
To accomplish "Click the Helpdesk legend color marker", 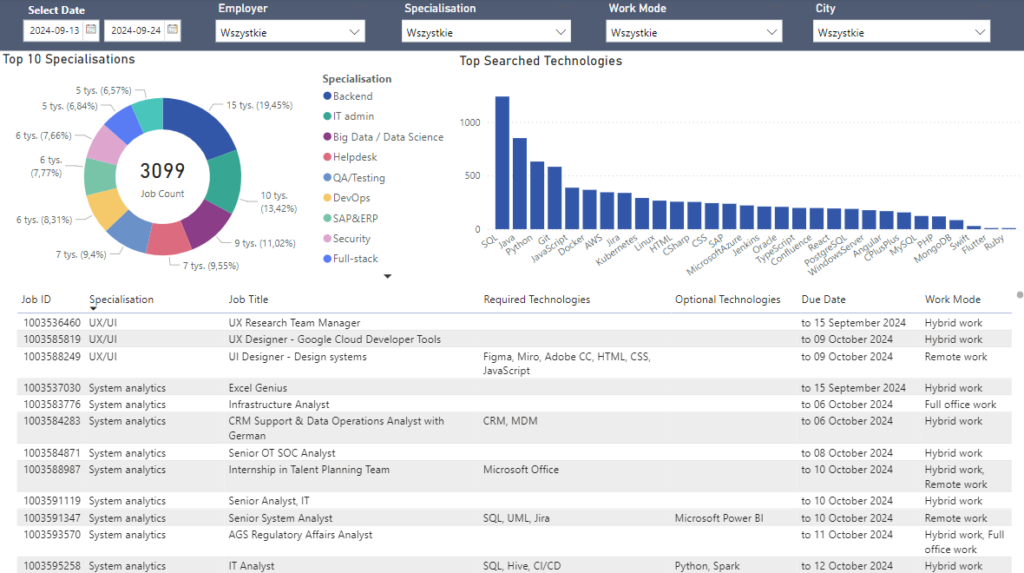I will (x=327, y=158).
